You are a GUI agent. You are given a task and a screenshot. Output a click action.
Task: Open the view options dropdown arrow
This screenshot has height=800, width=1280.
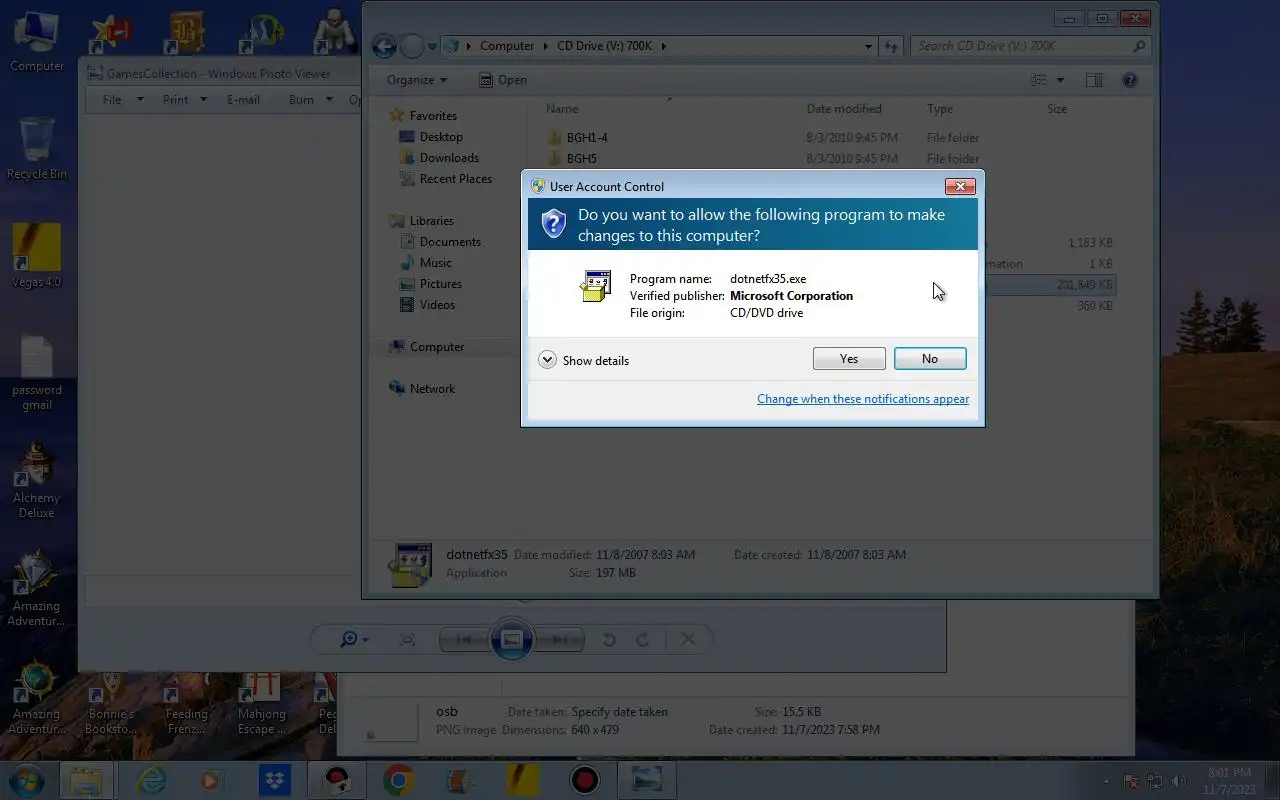click(x=1060, y=80)
